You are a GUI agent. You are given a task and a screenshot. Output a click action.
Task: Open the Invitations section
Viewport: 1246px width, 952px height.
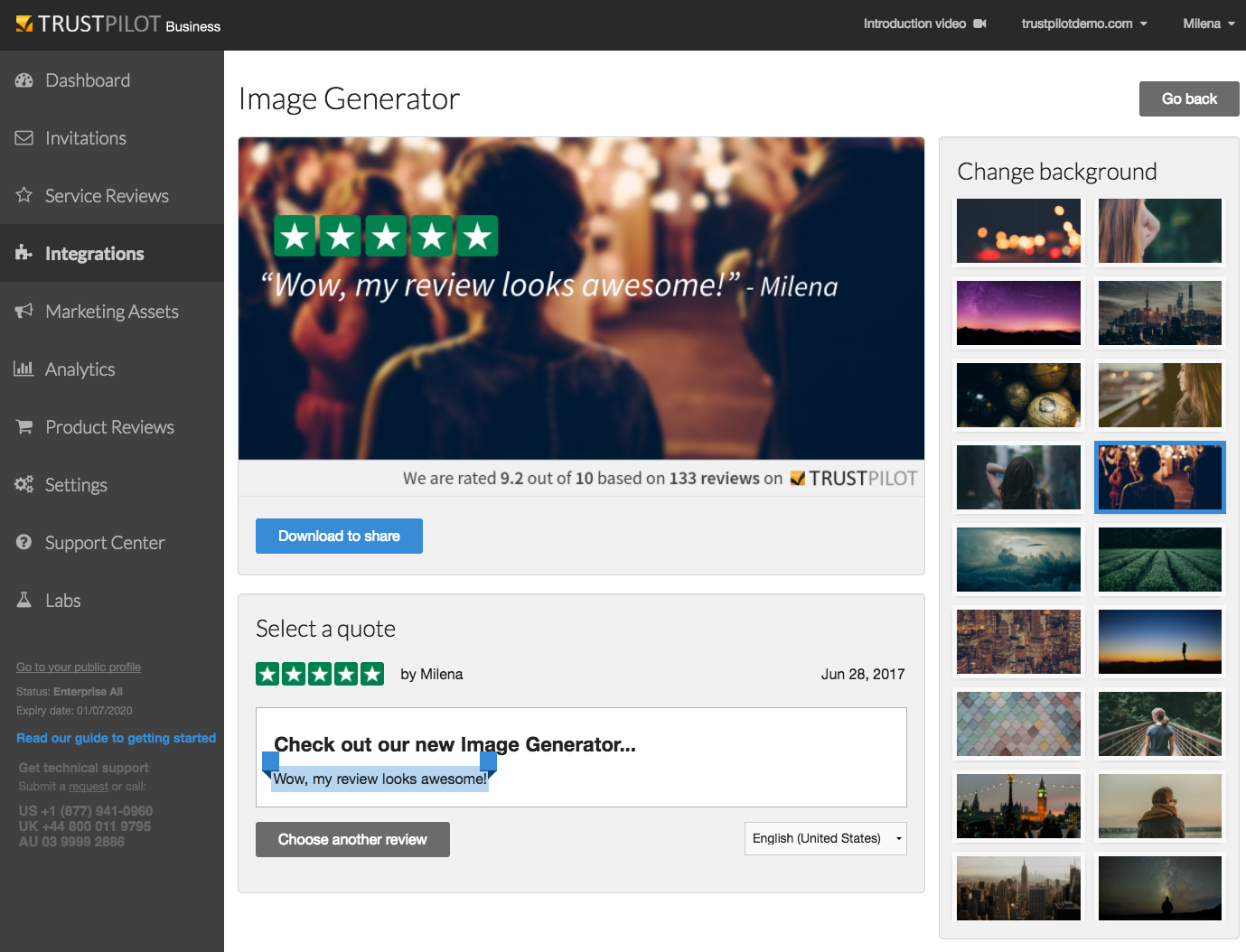(112, 138)
